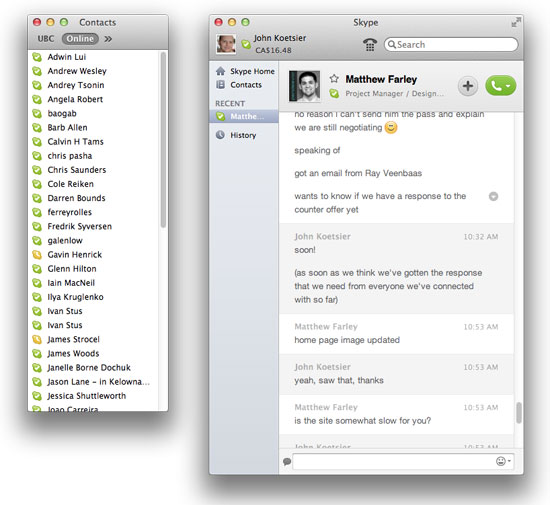Click message 'home page image updated'
The height and width of the screenshot is (505, 550).
click(347, 340)
